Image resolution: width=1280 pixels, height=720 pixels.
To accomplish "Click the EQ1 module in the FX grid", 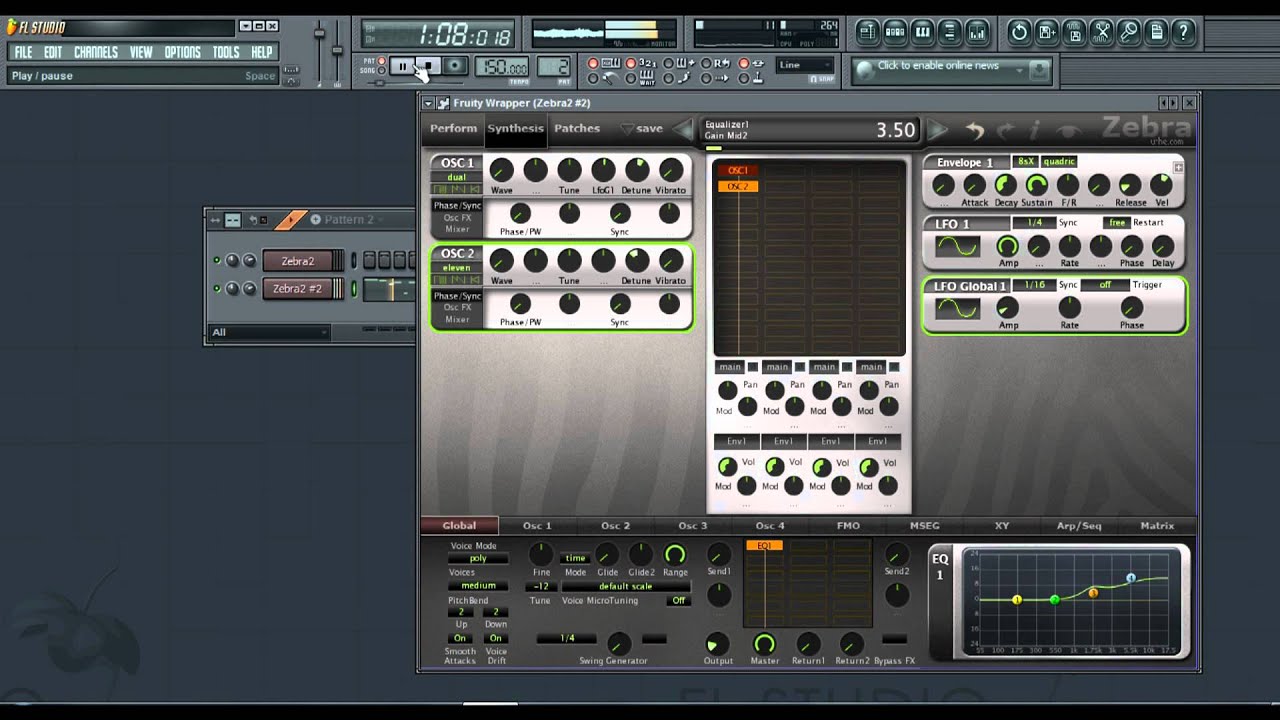I will (764, 546).
